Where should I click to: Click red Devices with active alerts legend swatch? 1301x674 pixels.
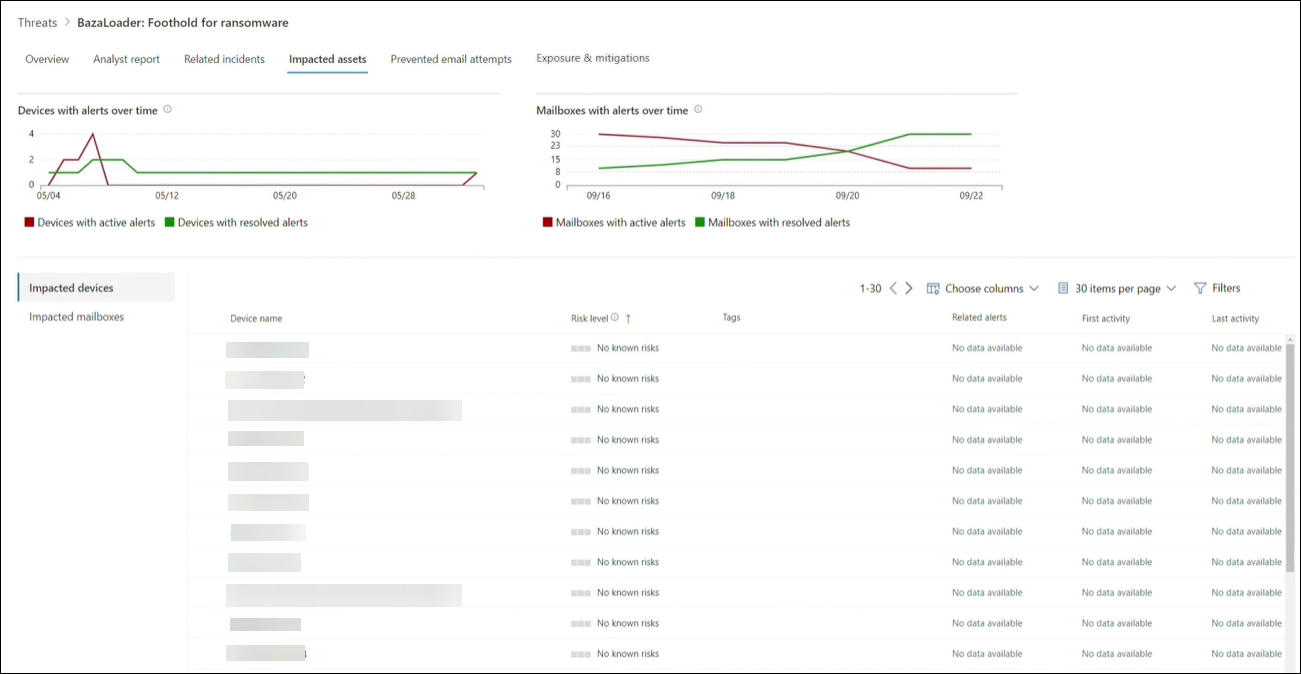[30, 223]
